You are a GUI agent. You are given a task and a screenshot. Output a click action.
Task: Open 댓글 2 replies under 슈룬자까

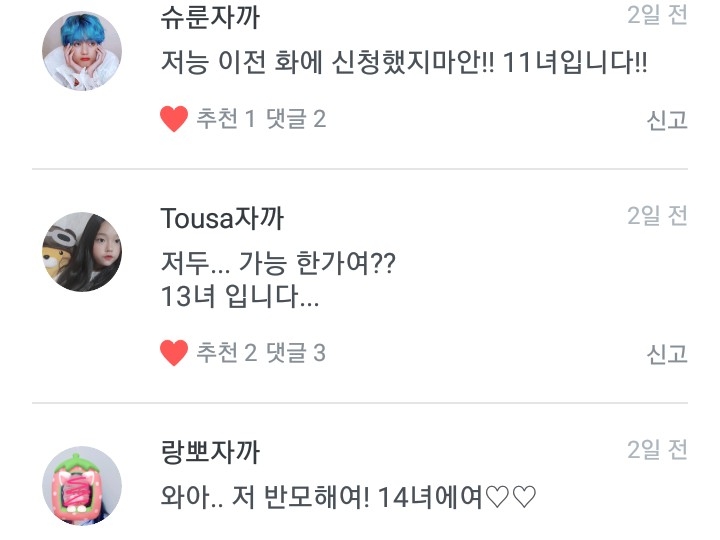296,120
